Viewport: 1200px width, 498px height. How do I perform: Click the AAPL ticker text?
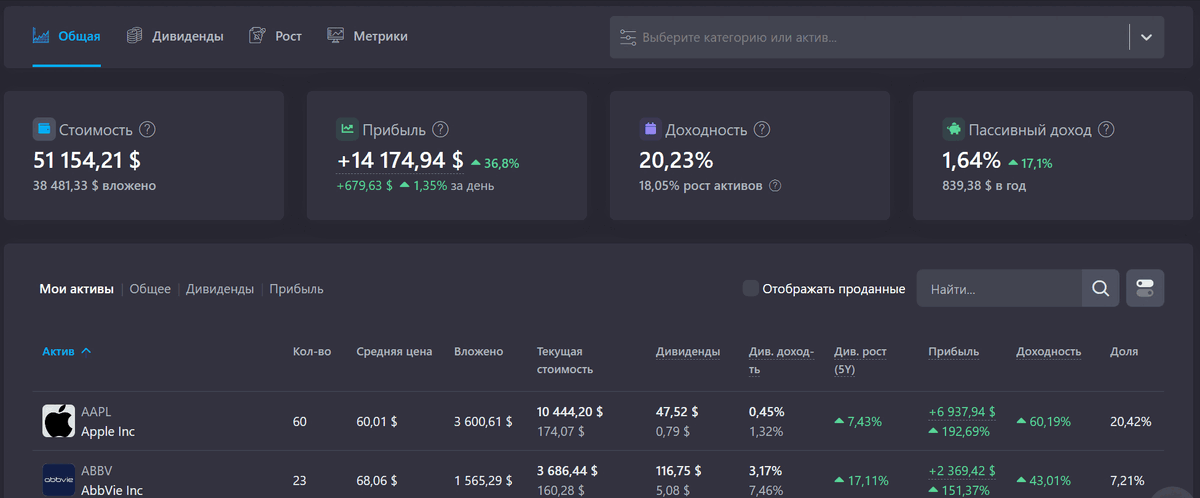point(96,412)
